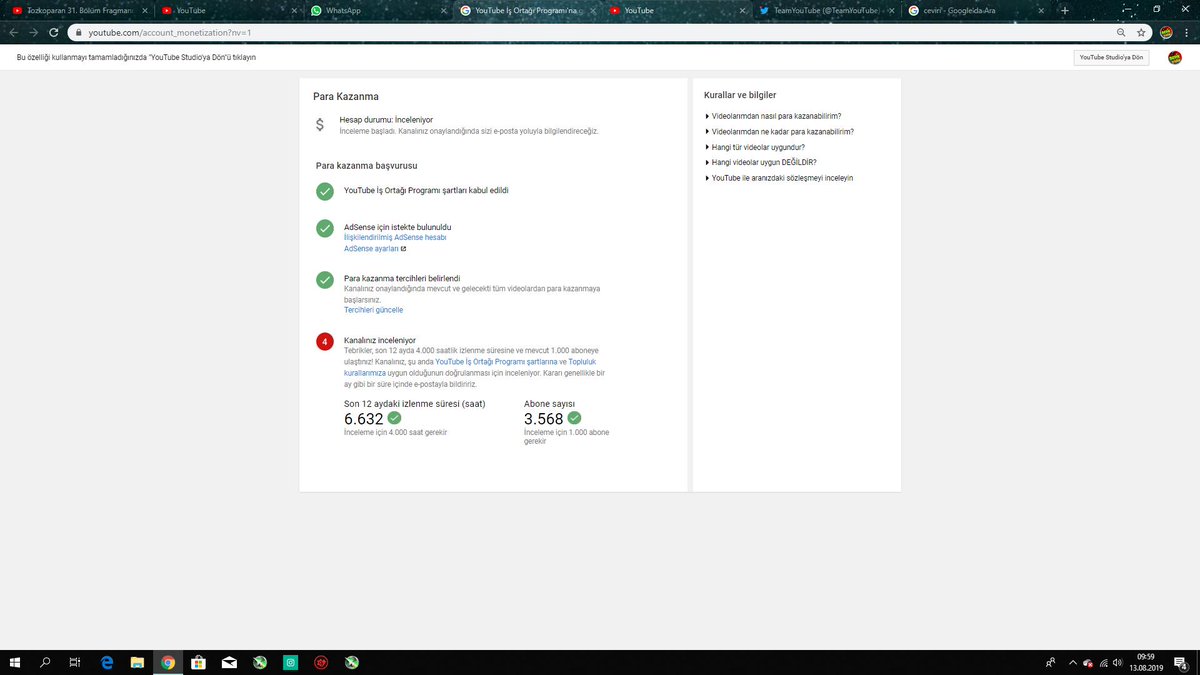Click the 'Para kazanma başvurusu' heading
1200x675 pixels.
(366, 165)
